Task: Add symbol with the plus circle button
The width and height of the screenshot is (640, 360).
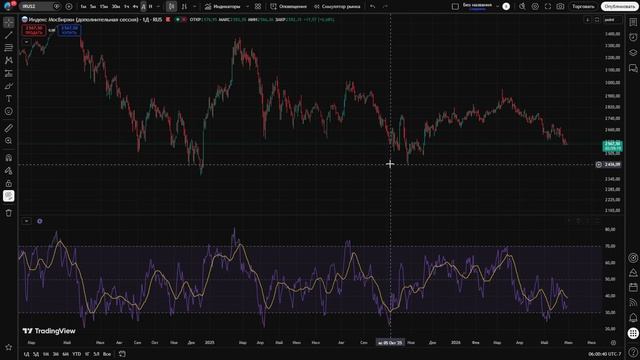Action: (x=69, y=6)
